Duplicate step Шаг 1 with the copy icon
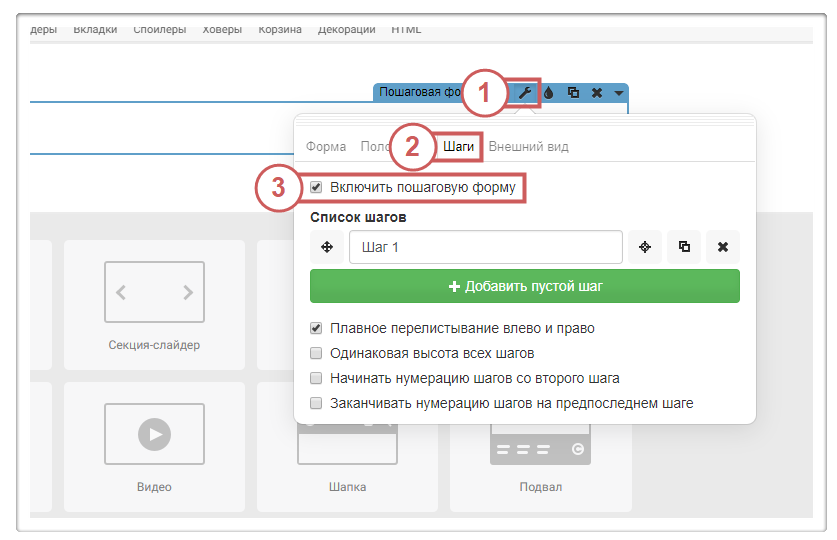 coord(684,247)
